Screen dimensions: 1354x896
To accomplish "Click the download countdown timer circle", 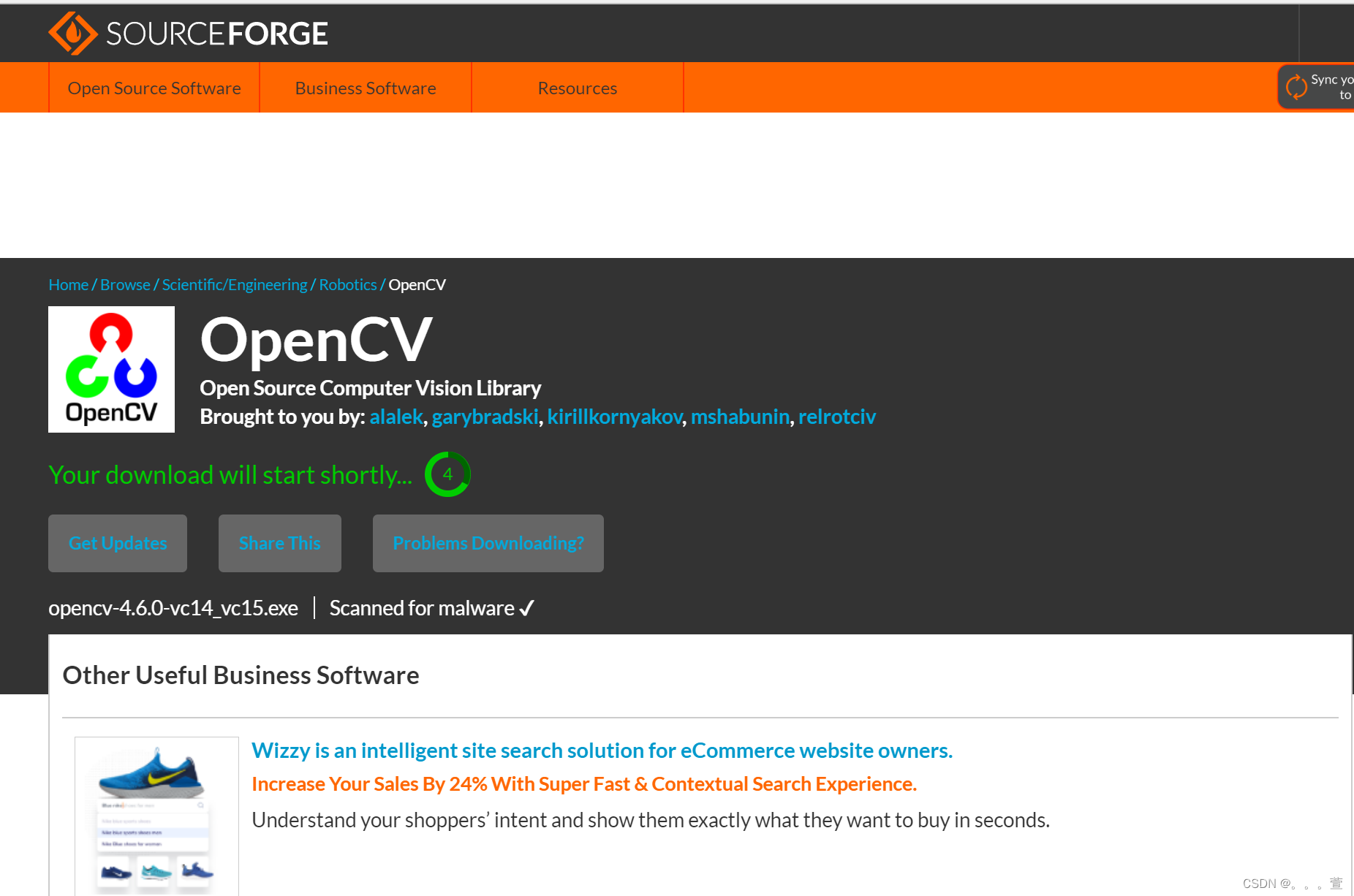I will click(447, 474).
